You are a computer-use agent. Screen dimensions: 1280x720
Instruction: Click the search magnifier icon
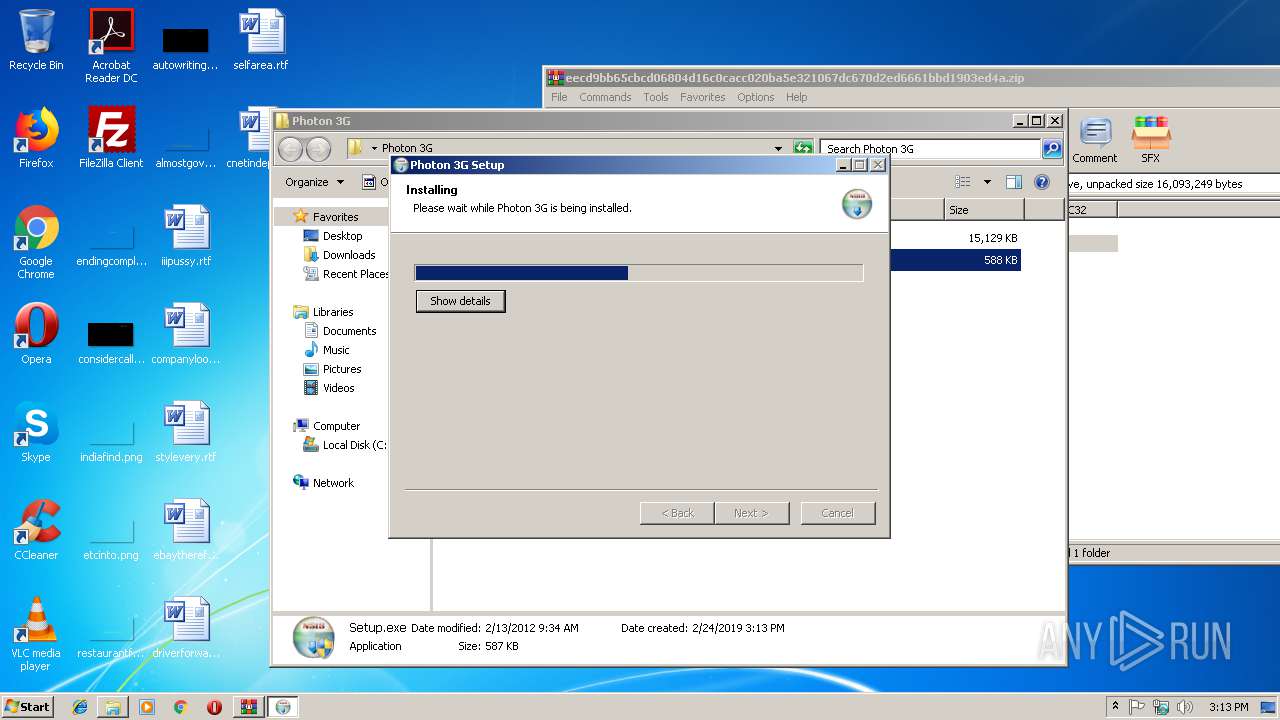(1051, 149)
